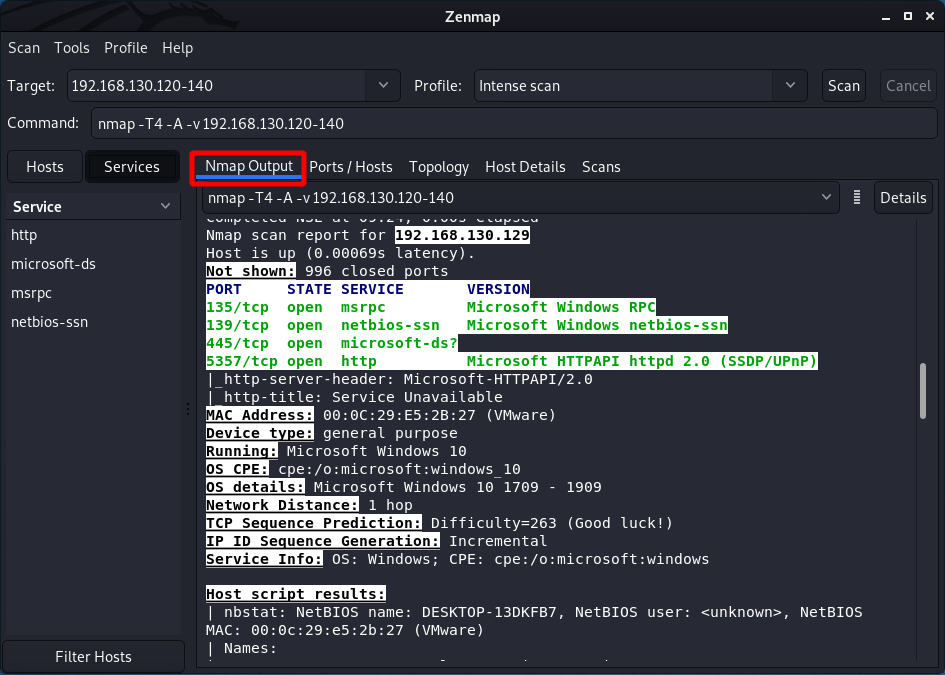This screenshot has height=675, width=945.
Task: Open the Scans tab
Action: [x=601, y=167]
